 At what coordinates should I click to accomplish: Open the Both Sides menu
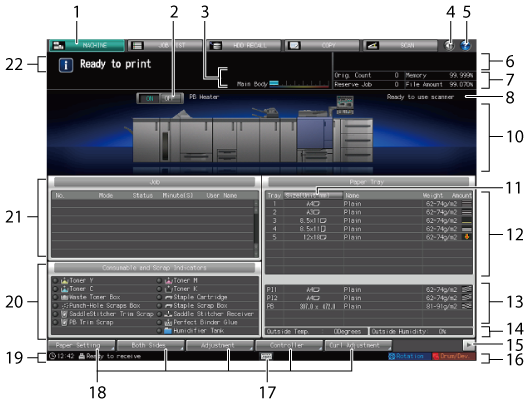151,345
